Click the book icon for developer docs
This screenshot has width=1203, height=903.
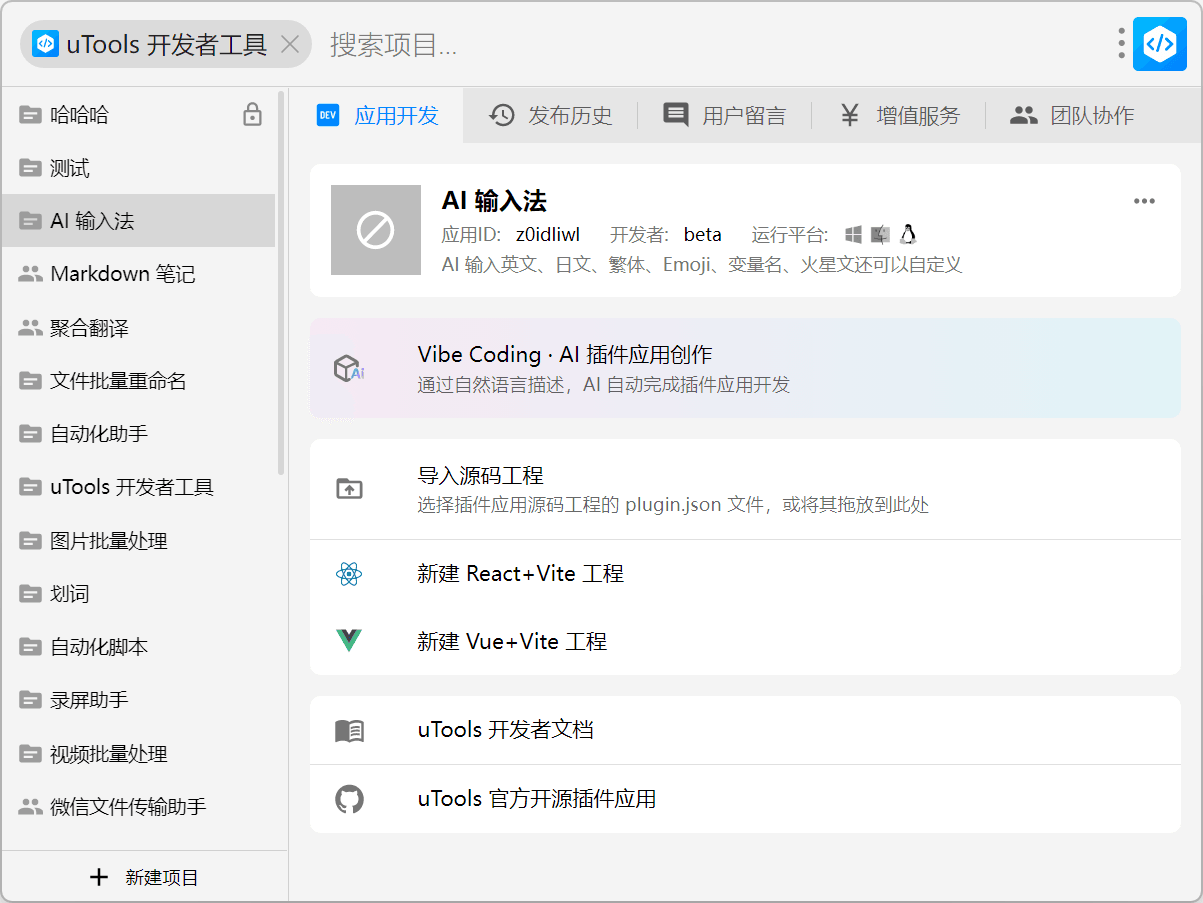pyautogui.click(x=349, y=731)
